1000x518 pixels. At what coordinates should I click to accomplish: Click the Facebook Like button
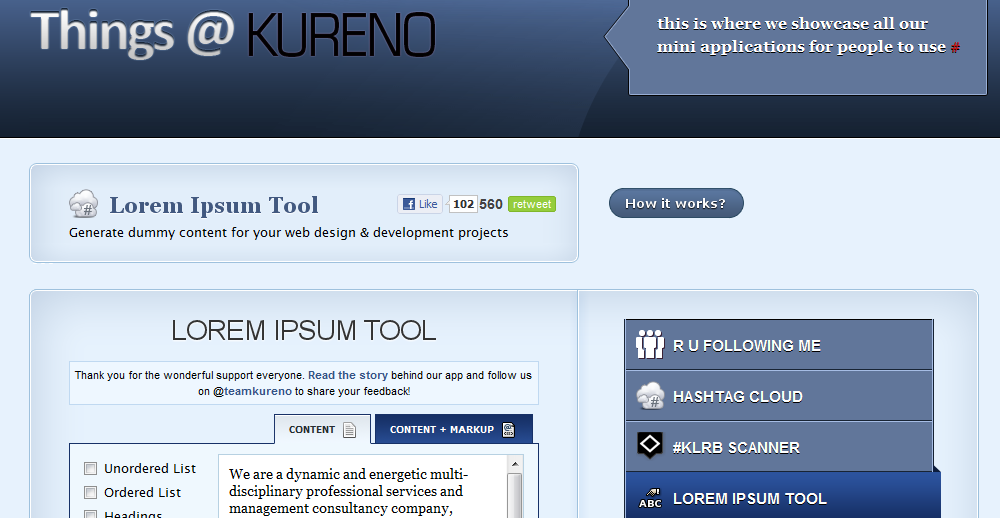[x=420, y=204]
